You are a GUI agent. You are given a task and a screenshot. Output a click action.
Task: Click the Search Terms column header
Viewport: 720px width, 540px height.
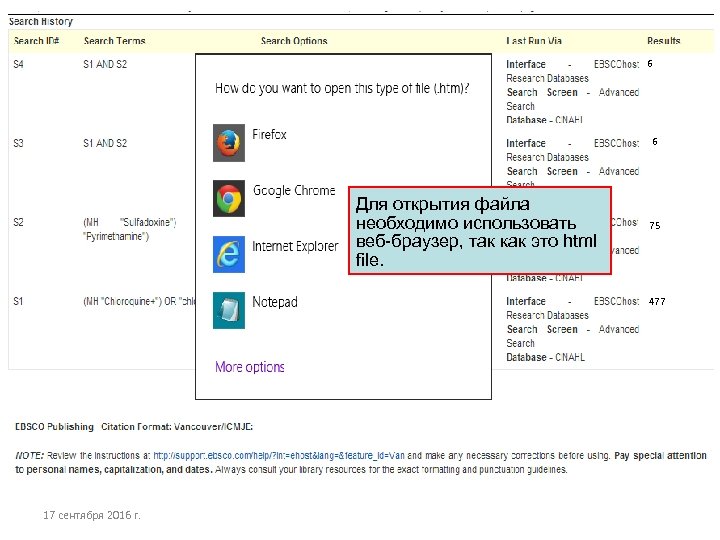[x=114, y=41]
